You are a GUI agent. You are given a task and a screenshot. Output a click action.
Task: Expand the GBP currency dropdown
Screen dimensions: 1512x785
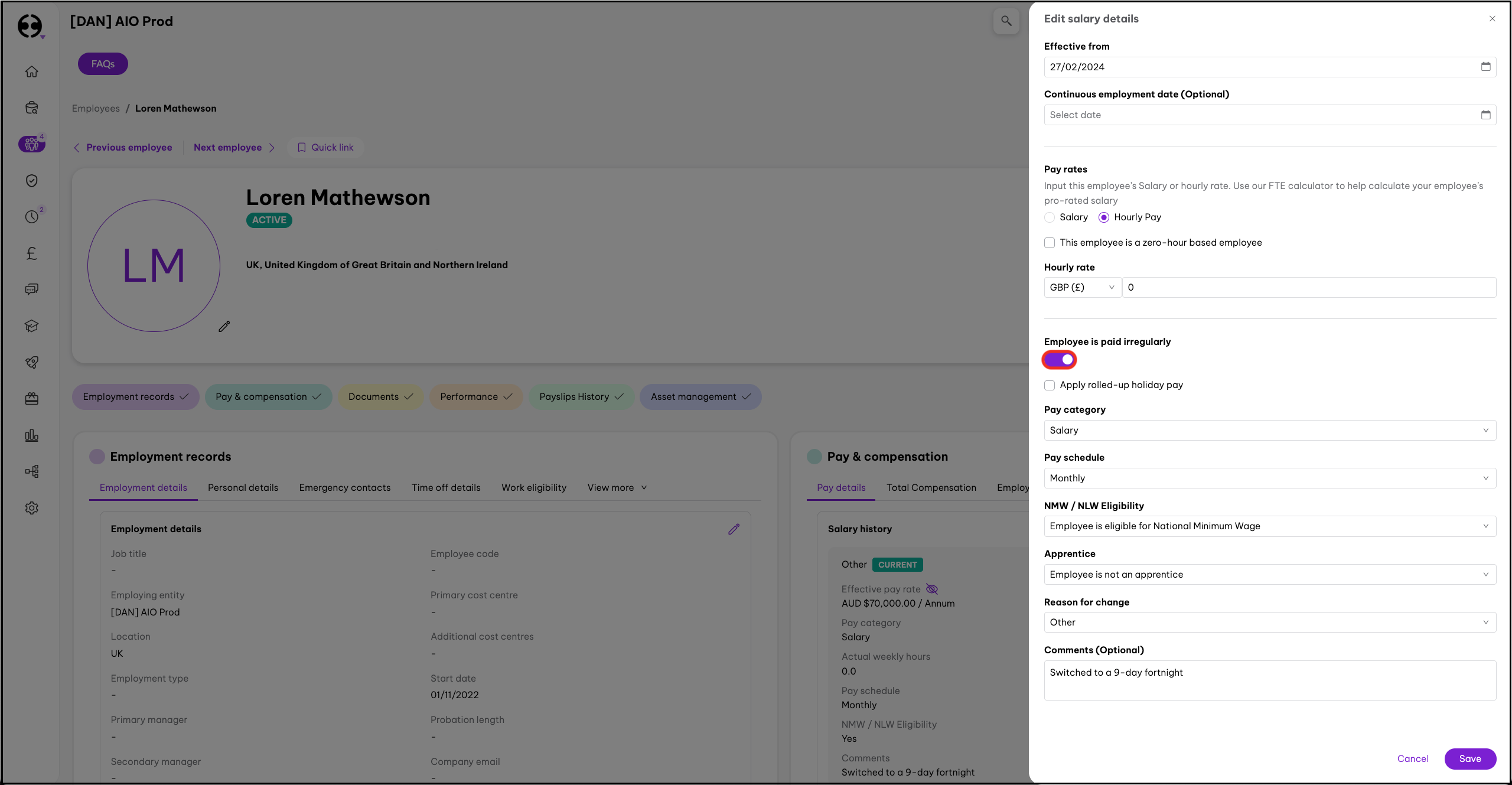click(1082, 288)
